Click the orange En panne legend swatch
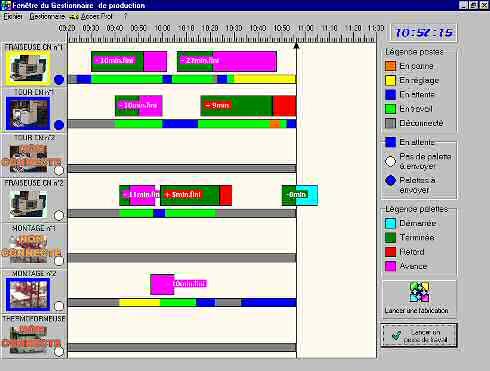490x371 pixels. (x=390, y=66)
